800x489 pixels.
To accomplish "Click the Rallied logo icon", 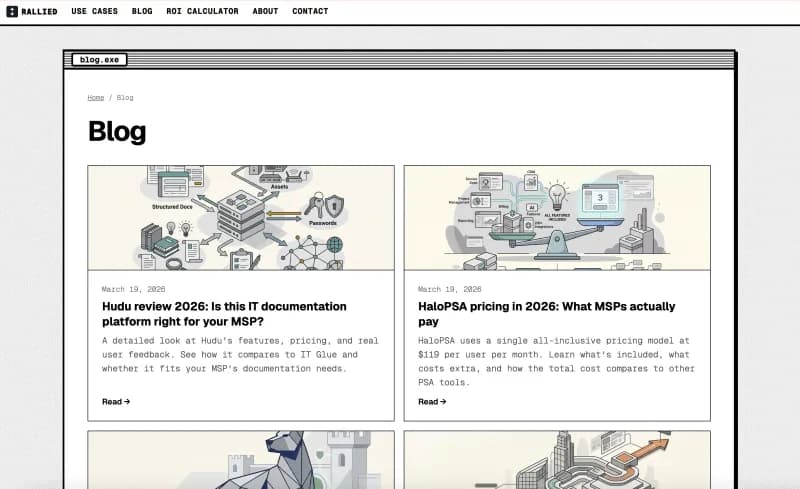I will [12, 11].
